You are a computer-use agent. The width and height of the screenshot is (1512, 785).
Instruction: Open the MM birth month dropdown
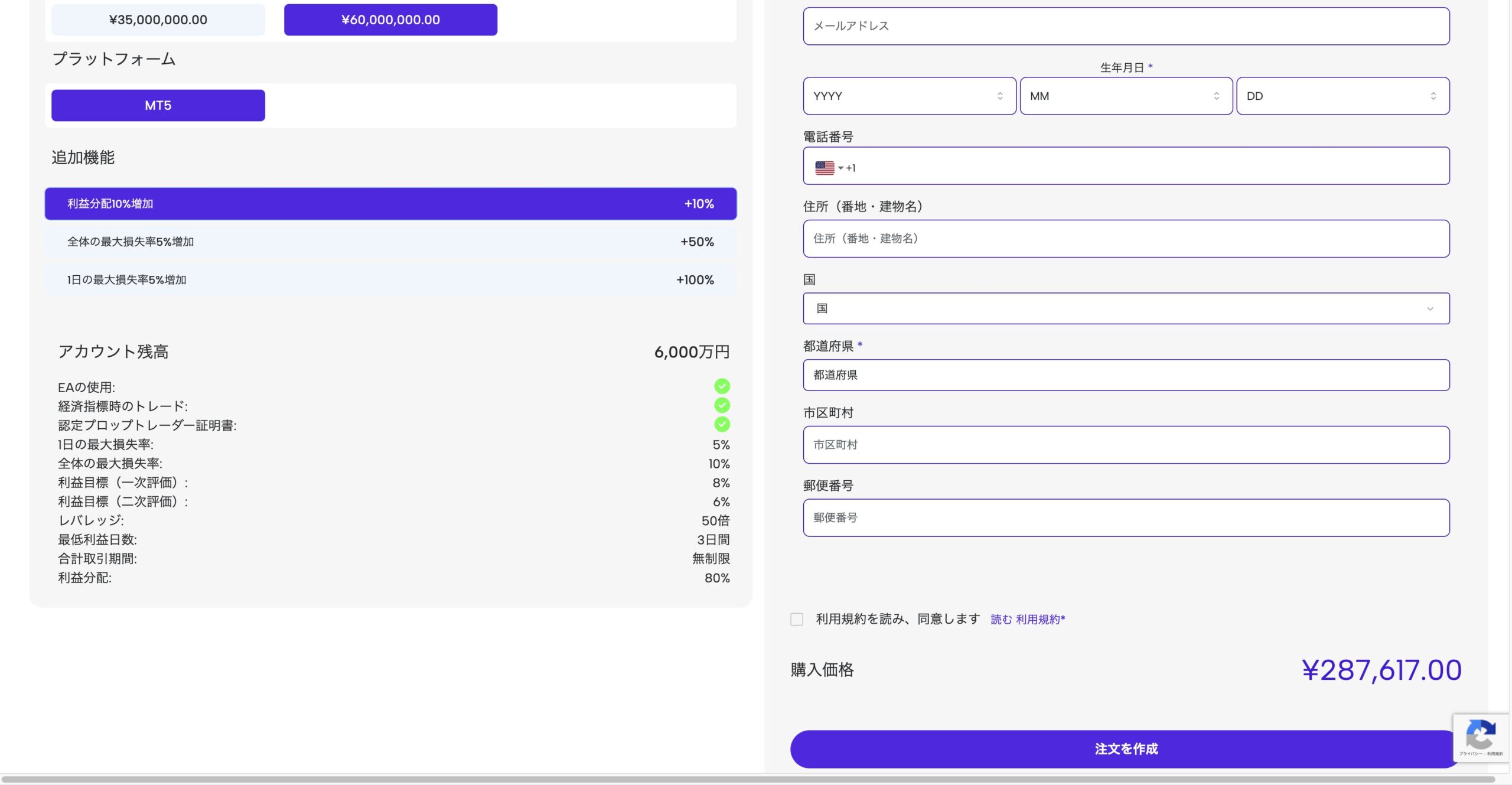pos(1126,96)
